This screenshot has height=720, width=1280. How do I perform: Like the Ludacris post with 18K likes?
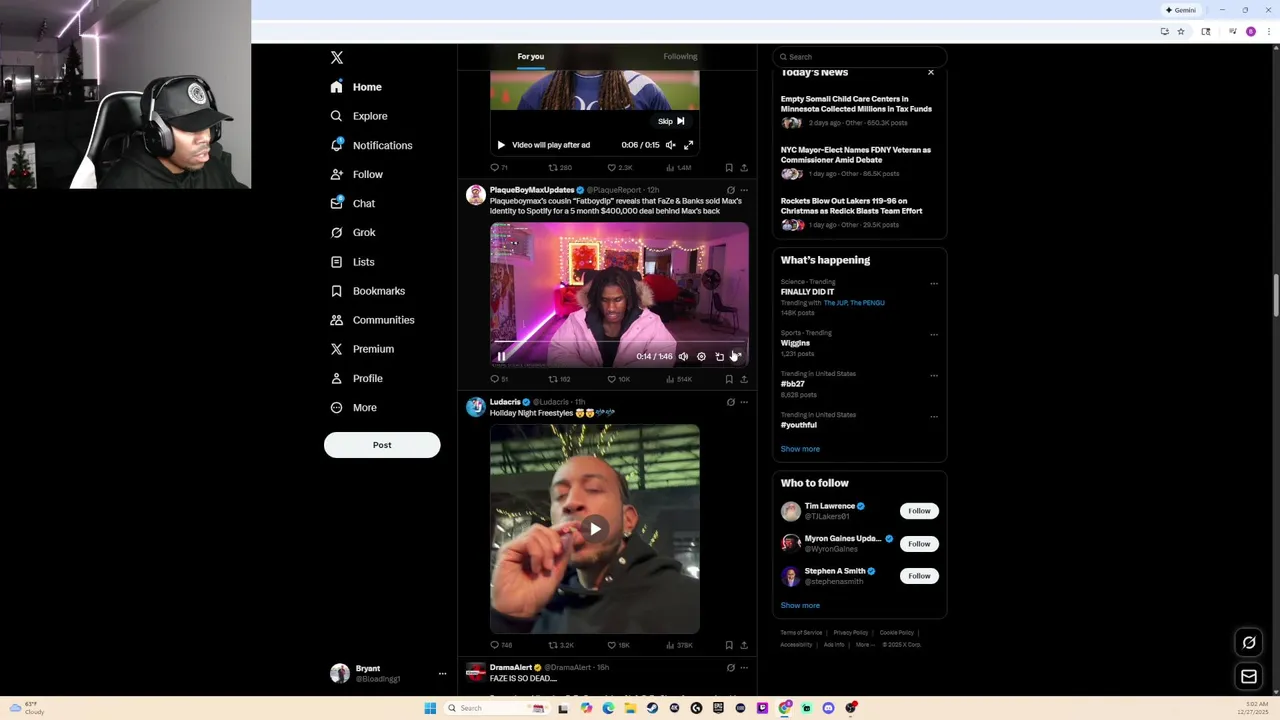[618, 645]
